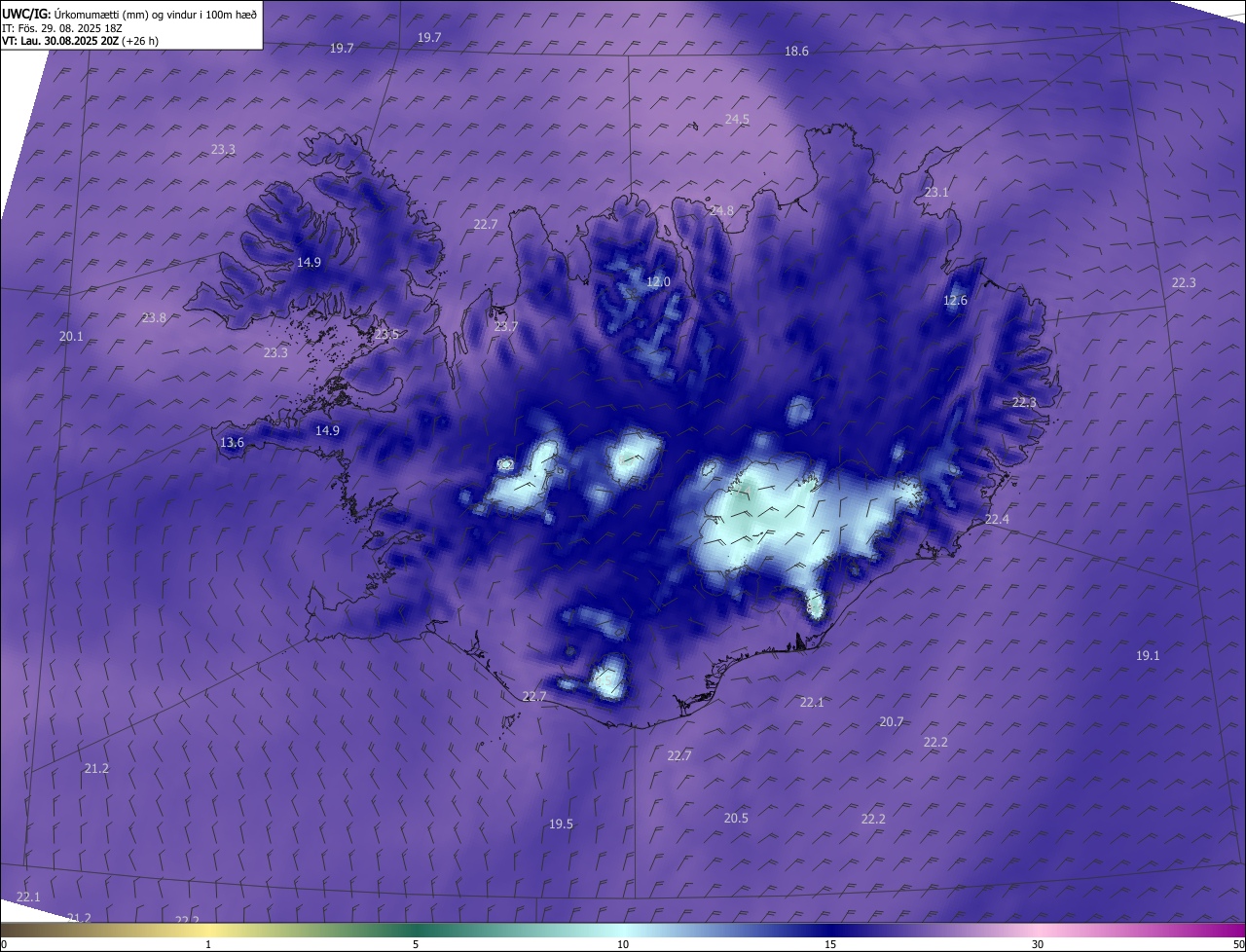
Task: Click the 19.5 value label on the map
Action: (561, 824)
